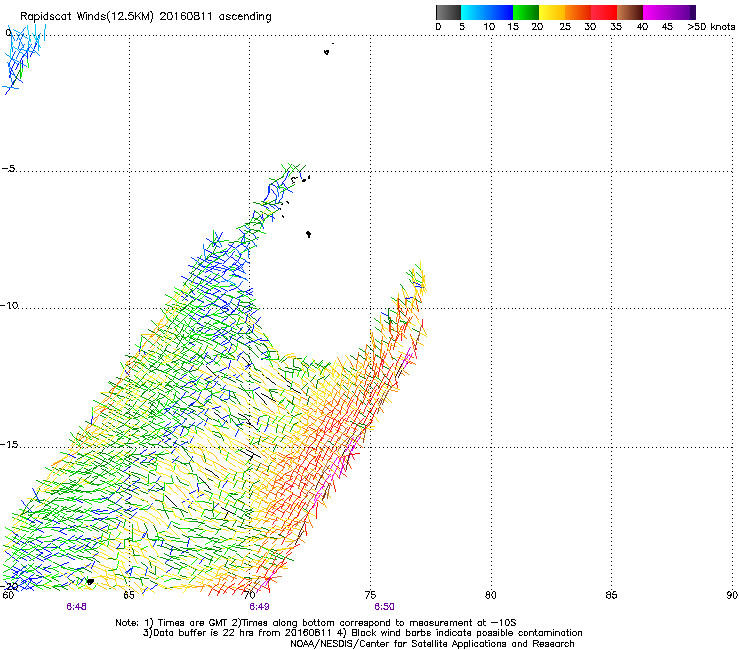
Task: Pick the orange 25-30 knots legend swatch
Action: coord(578,12)
